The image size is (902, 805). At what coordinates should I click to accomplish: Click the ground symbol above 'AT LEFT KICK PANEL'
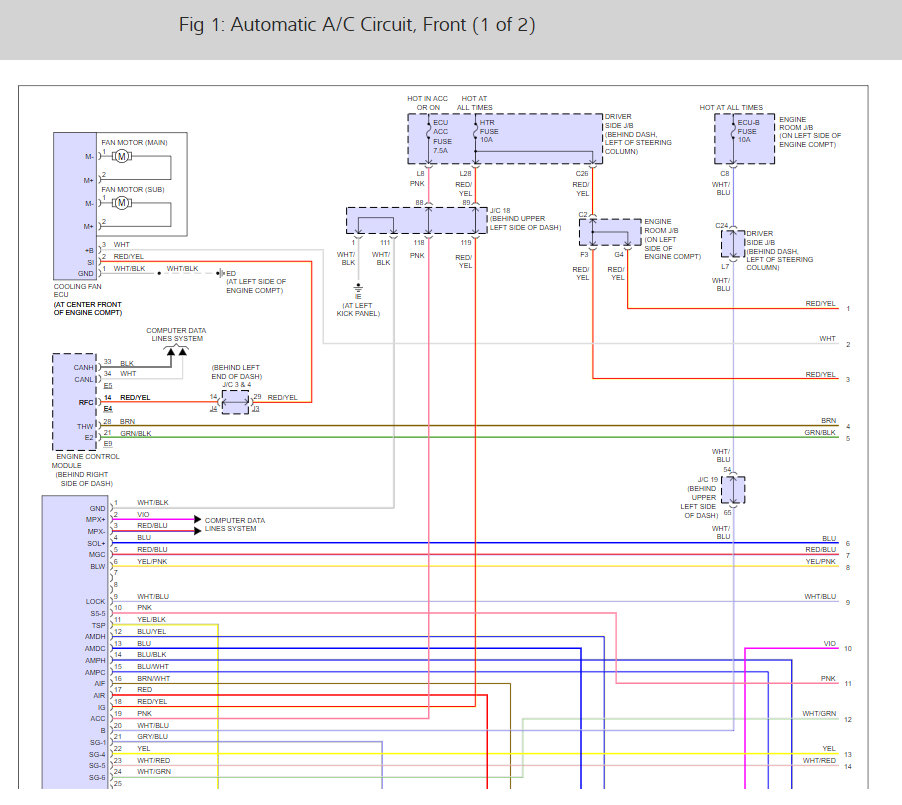(358, 290)
